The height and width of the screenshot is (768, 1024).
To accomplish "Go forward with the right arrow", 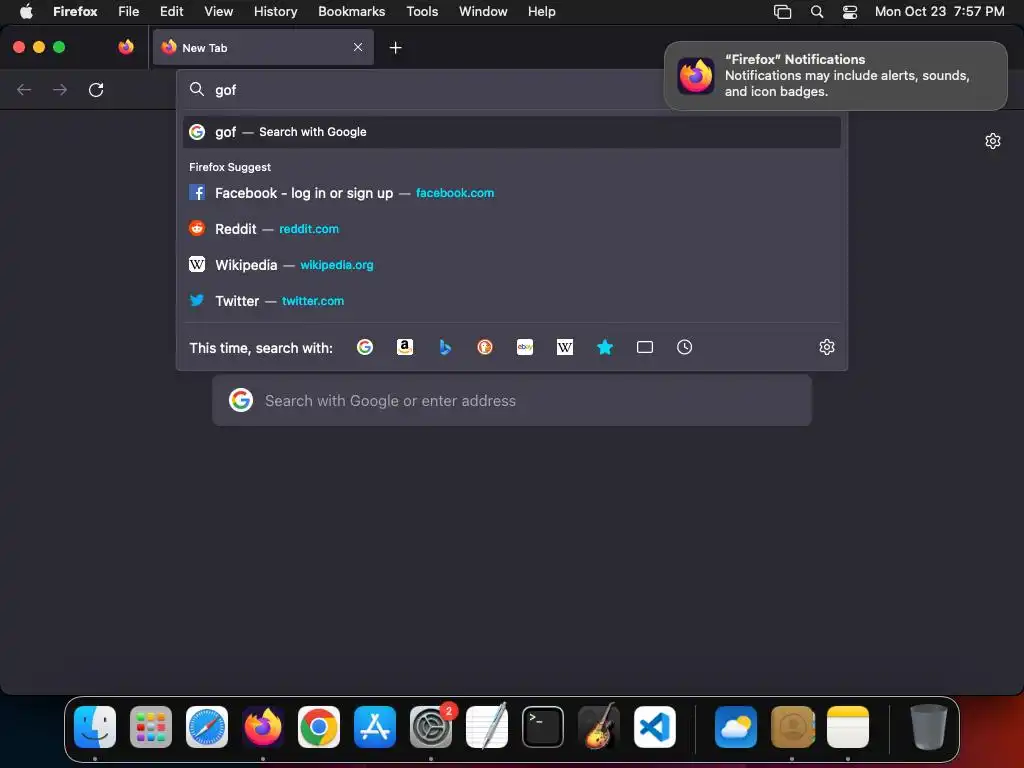I will point(60,90).
